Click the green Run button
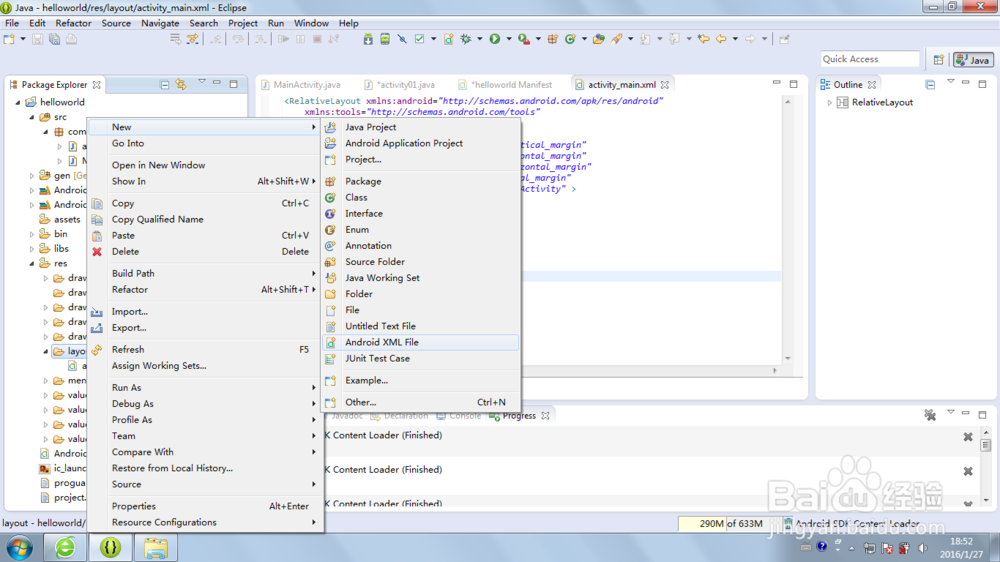Viewport: 1000px width, 562px height. pyautogui.click(x=494, y=39)
